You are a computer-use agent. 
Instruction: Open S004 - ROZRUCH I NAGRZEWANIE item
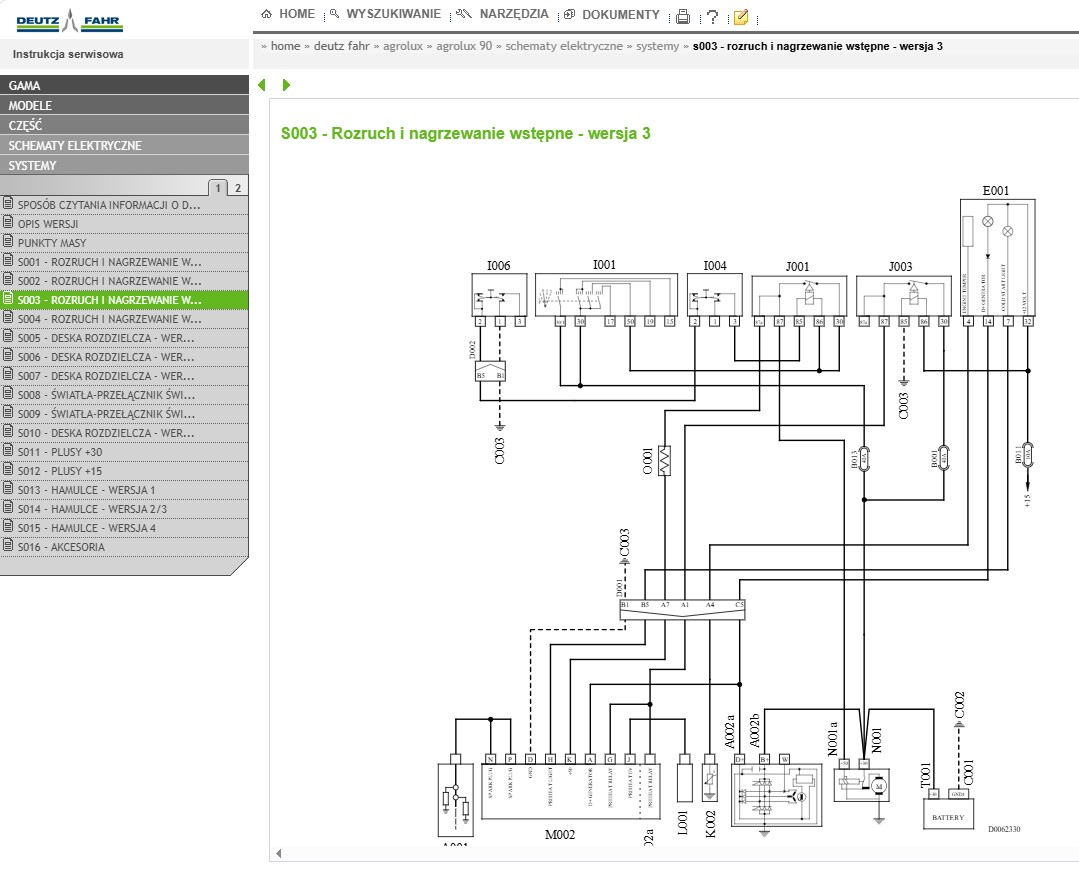coord(124,319)
